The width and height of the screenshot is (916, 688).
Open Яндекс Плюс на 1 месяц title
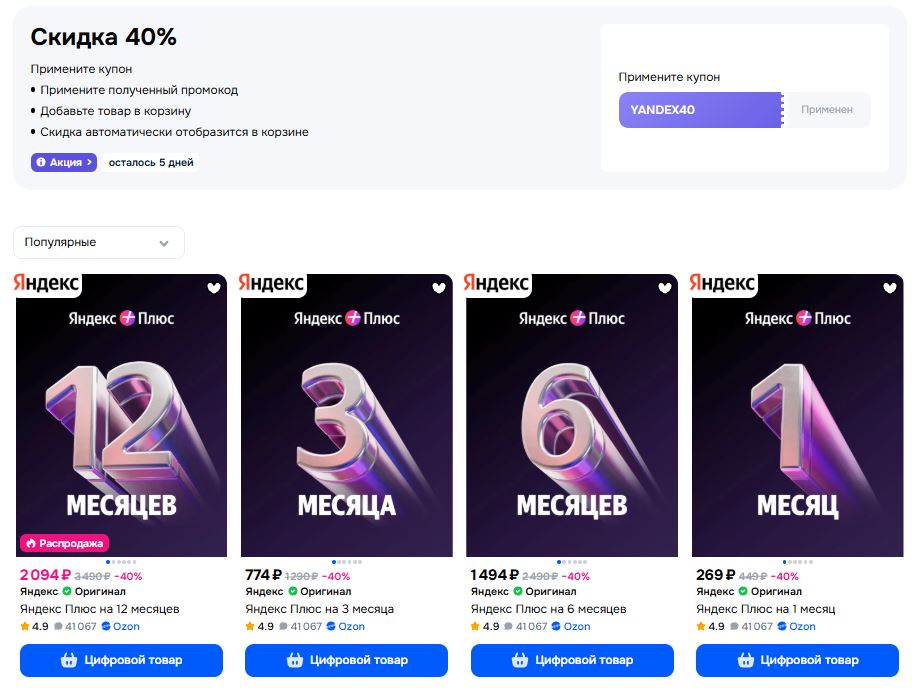point(765,609)
